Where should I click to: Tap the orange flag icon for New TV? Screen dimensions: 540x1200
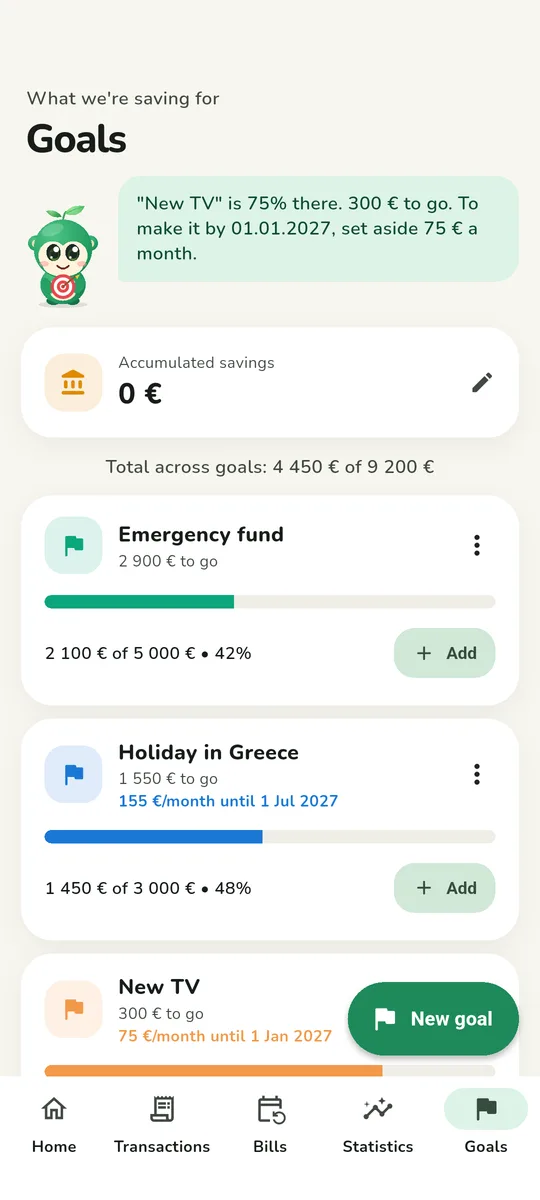[73, 1009]
